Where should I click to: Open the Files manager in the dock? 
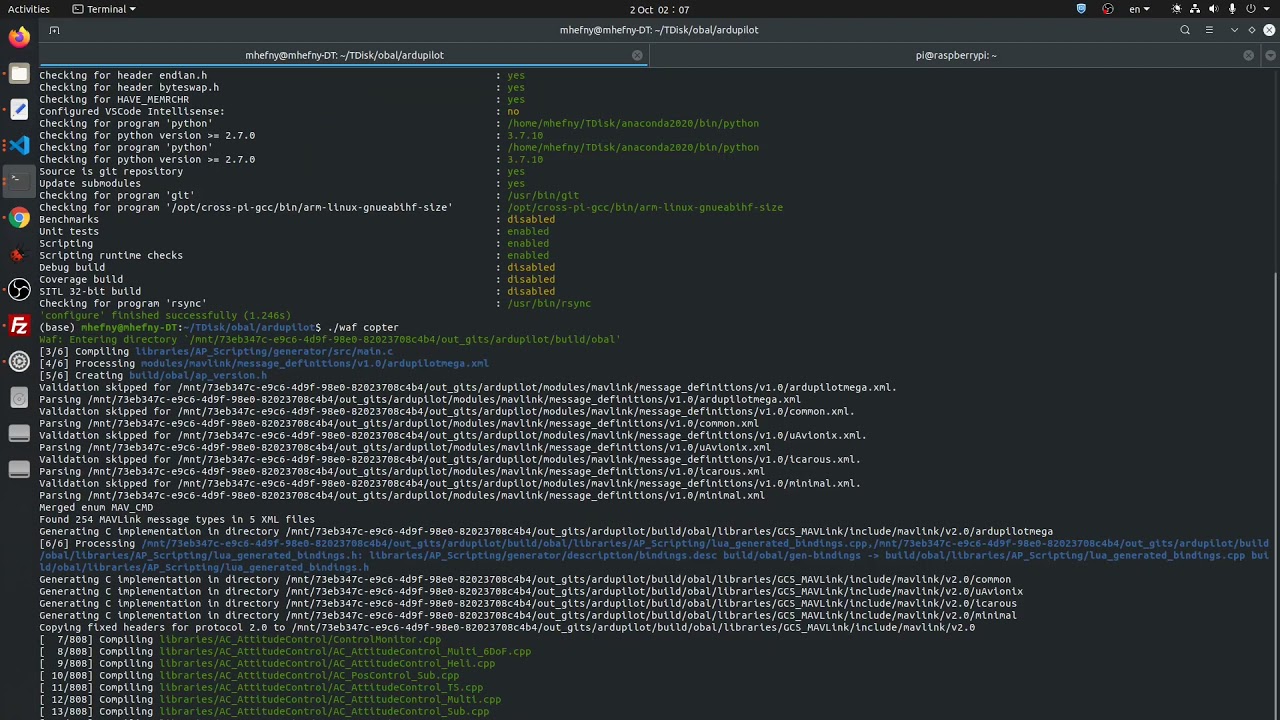click(19, 73)
